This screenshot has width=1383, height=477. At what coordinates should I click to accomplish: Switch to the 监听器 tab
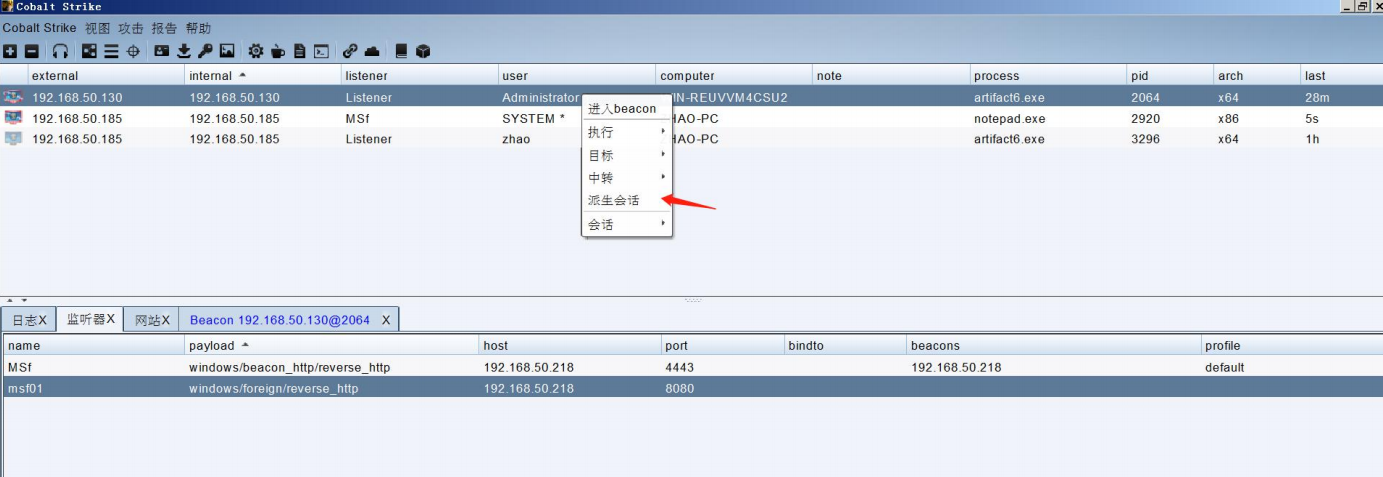90,320
